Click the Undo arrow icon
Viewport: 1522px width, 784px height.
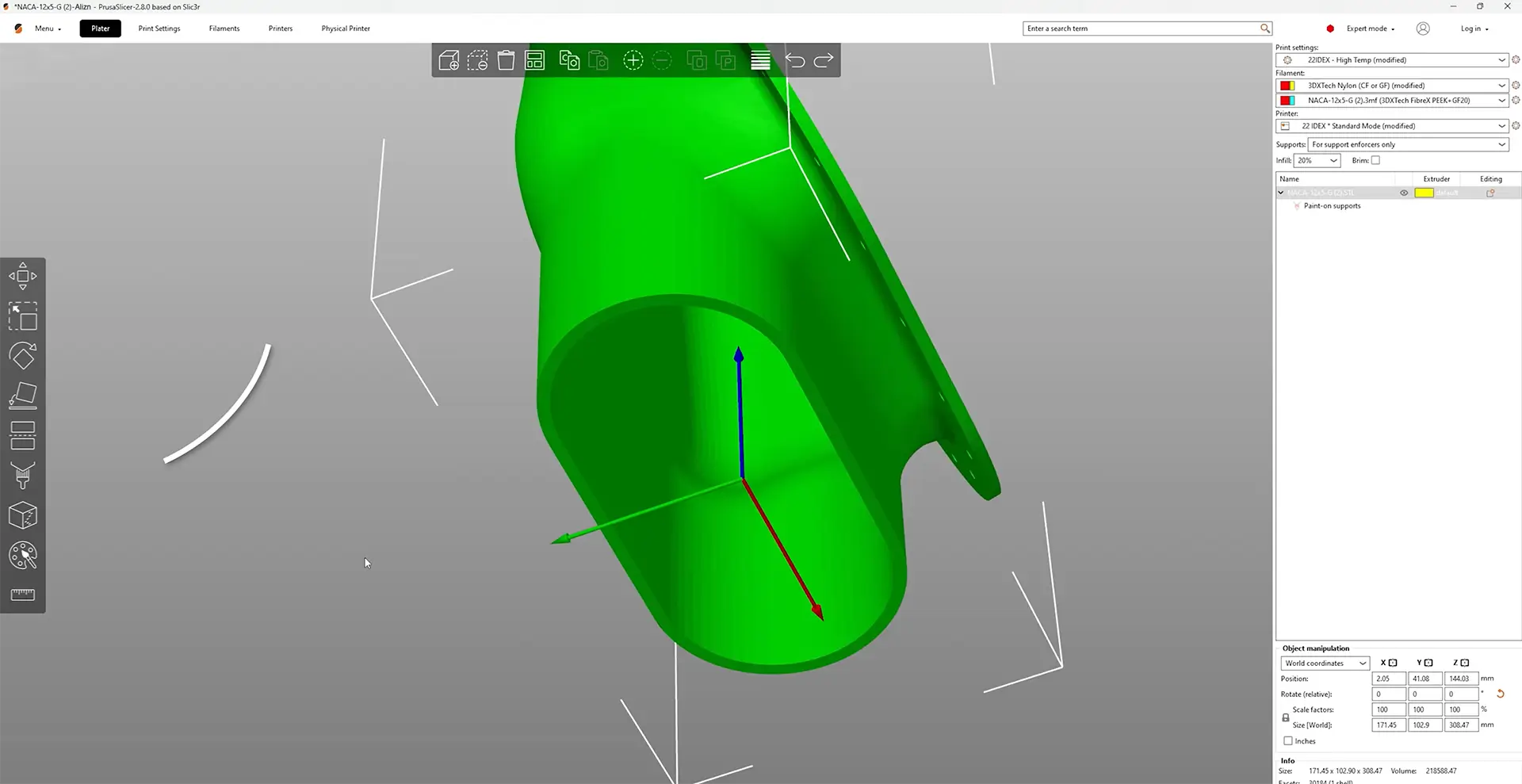point(794,60)
